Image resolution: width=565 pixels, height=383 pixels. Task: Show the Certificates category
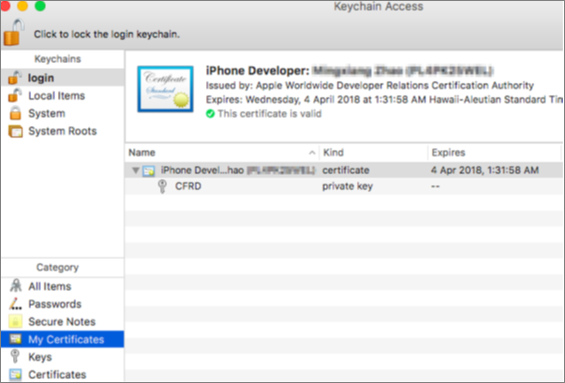[x=63, y=375]
